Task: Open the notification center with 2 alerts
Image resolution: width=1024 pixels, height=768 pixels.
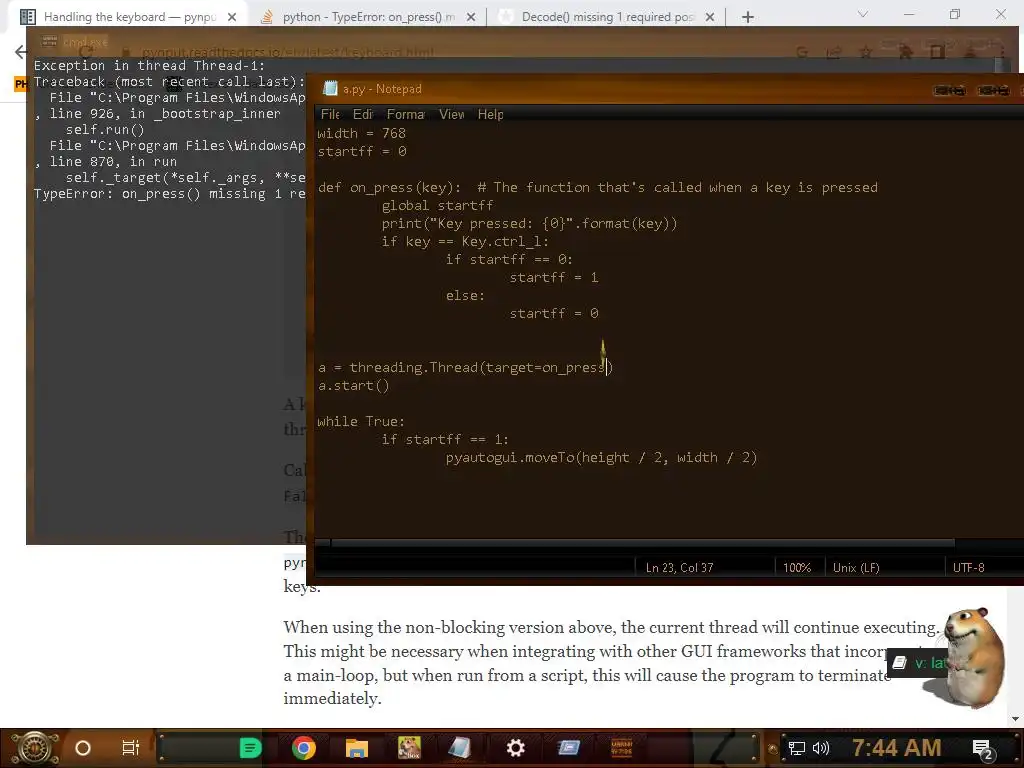Action: coord(983,749)
